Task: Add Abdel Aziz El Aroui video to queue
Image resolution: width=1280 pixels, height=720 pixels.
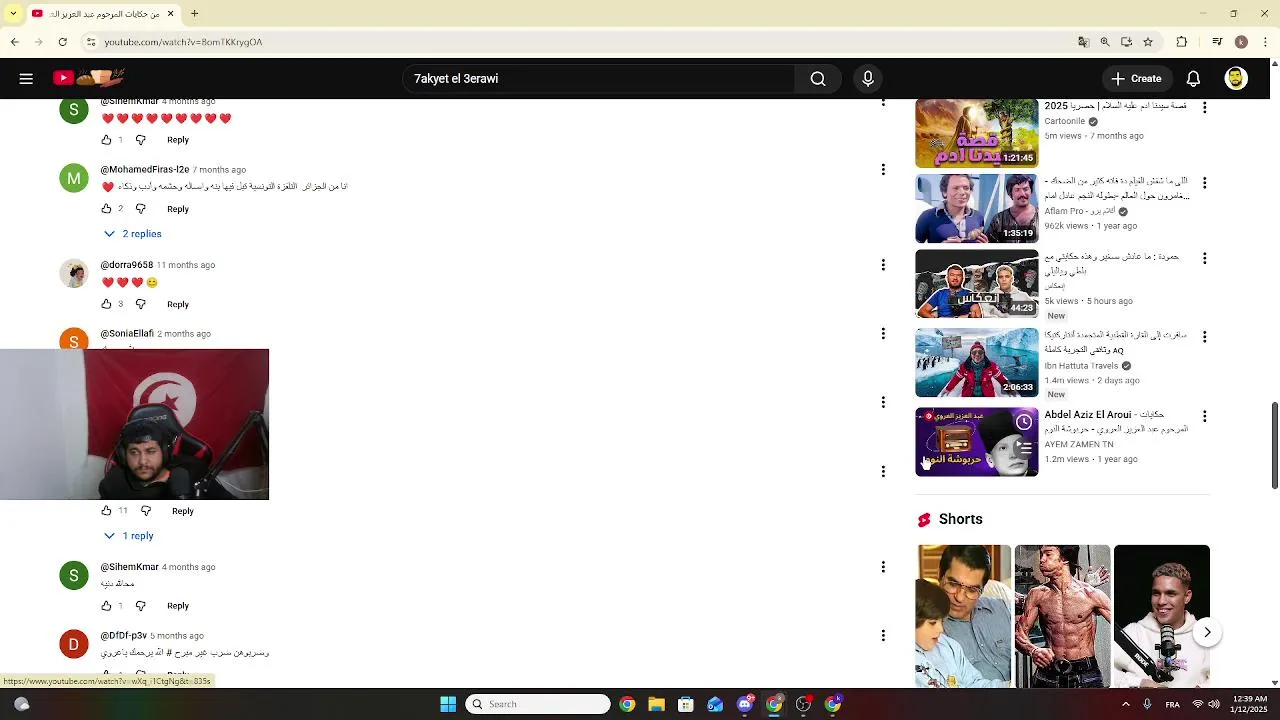Action: point(1024,448)
